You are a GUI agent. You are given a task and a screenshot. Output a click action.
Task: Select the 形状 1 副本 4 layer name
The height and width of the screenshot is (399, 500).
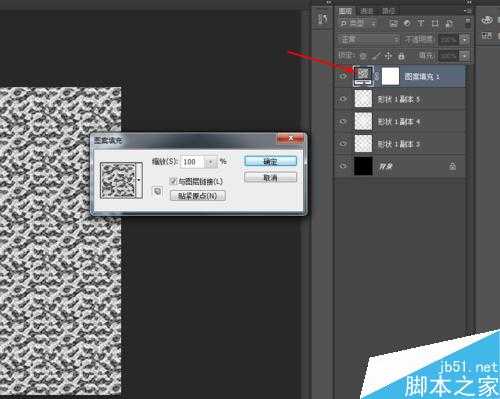pyautogui.click(x=398, y=122)
